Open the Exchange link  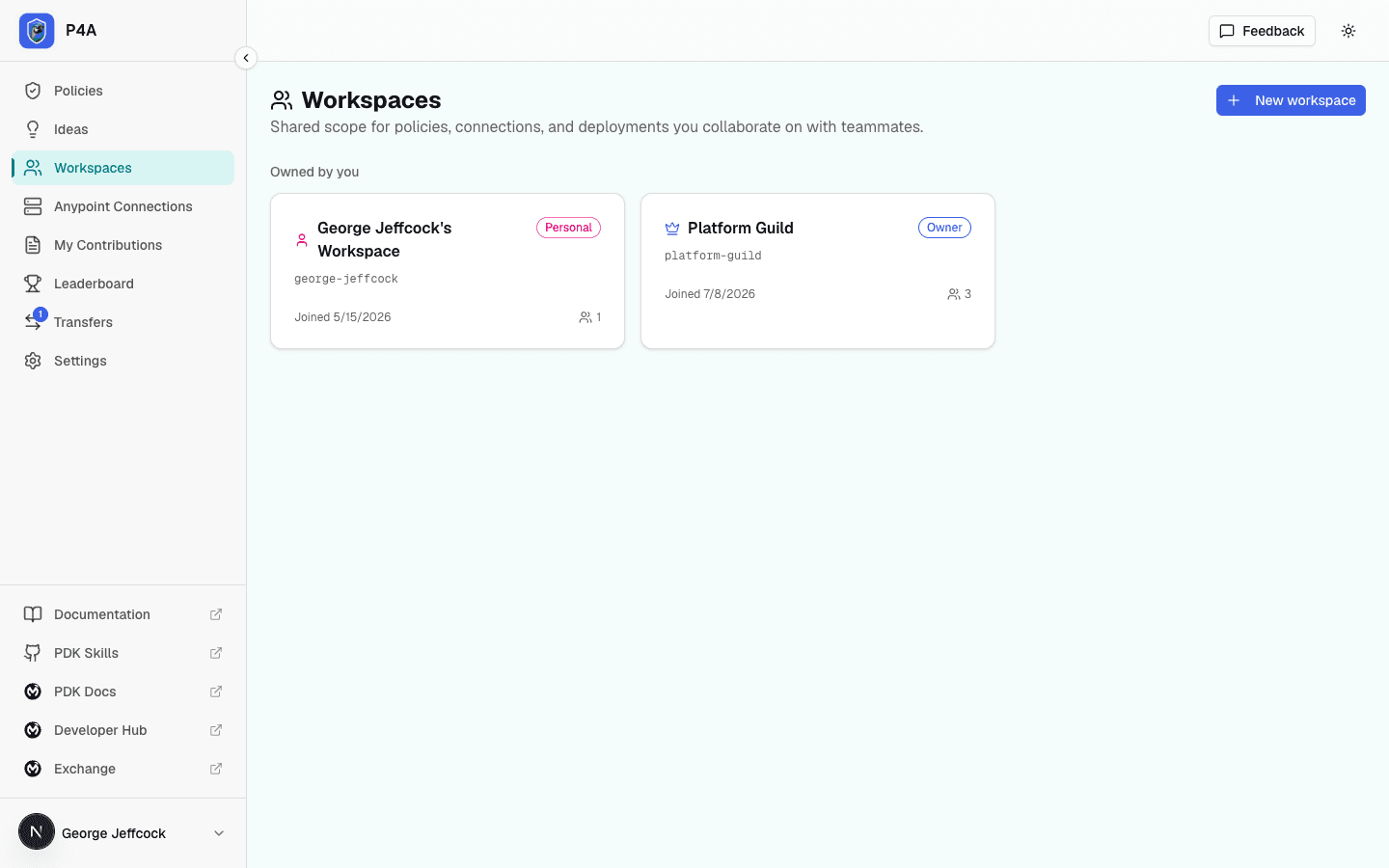[x=123, y=769]
